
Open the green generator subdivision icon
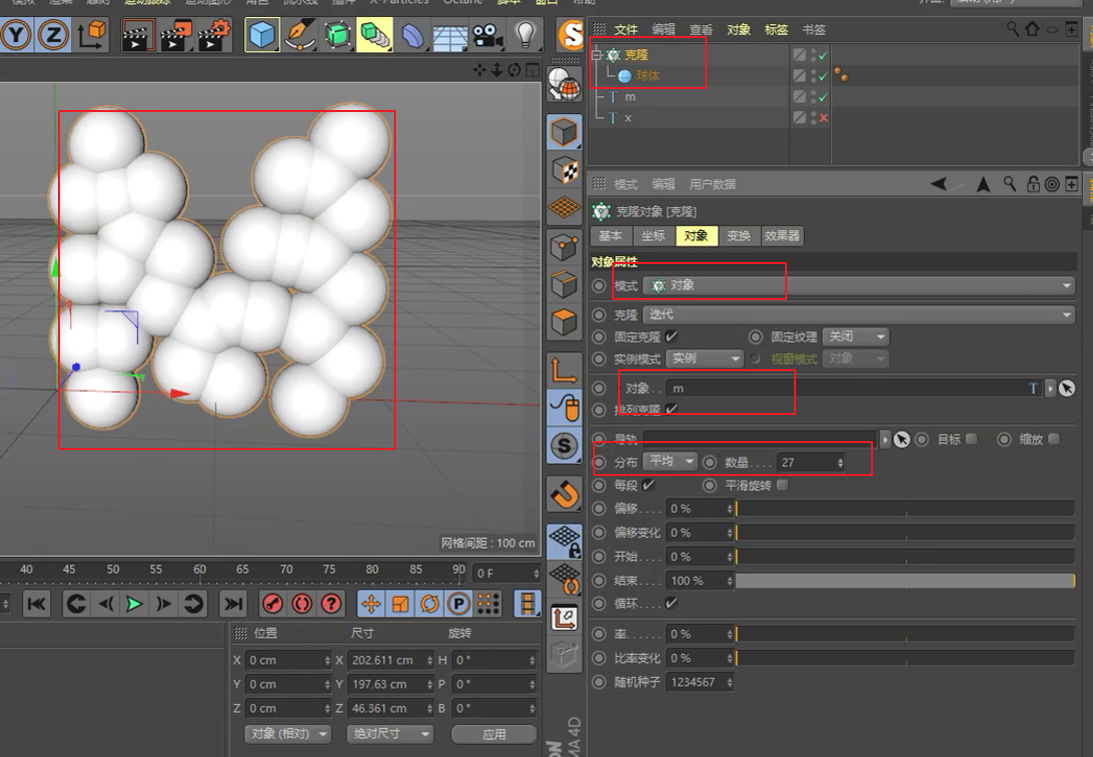tap(338, 35)
